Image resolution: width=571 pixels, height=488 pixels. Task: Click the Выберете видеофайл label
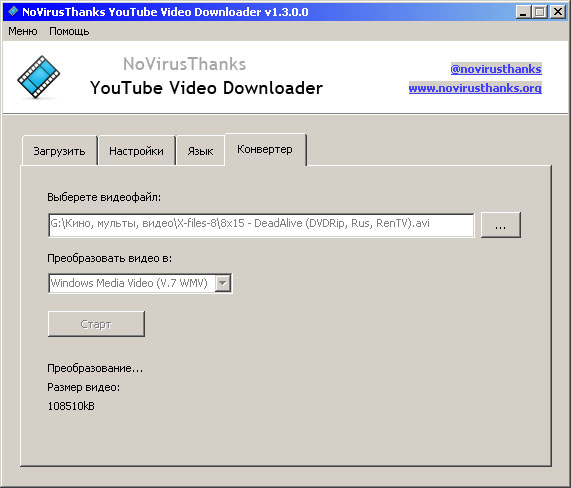104,197
